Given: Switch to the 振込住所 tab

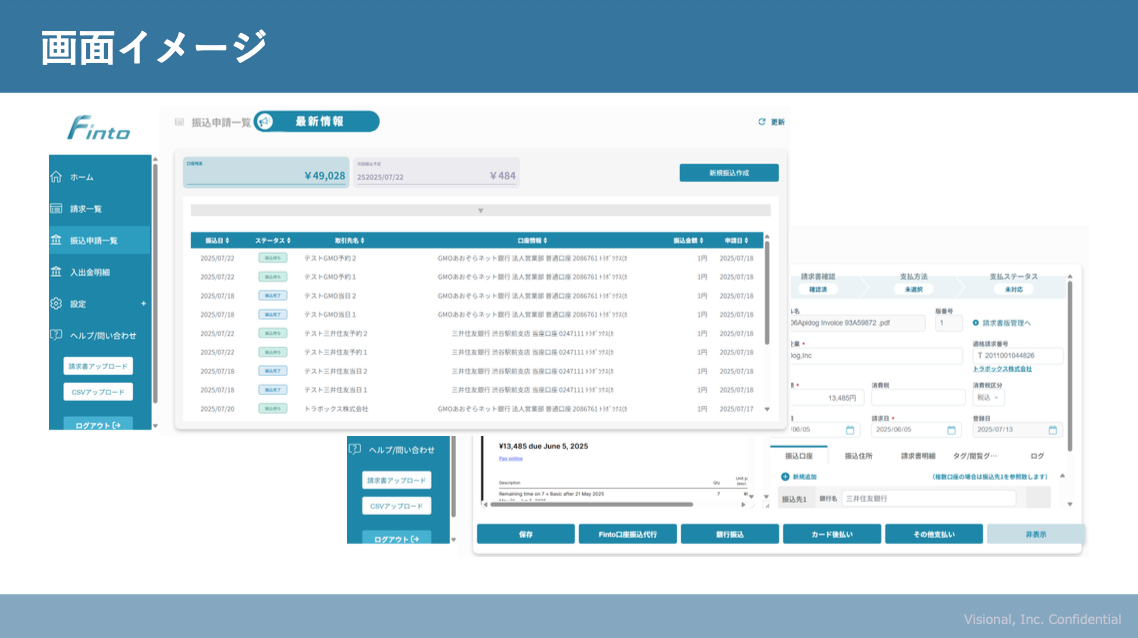Looking at the screenshot, I should 860,454.
